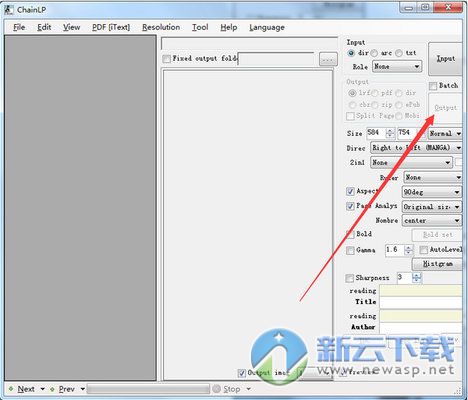Toggle the Output image checkbox
Image resolution: width=468 pixels, height=400 pixels.
coord(242,373)
